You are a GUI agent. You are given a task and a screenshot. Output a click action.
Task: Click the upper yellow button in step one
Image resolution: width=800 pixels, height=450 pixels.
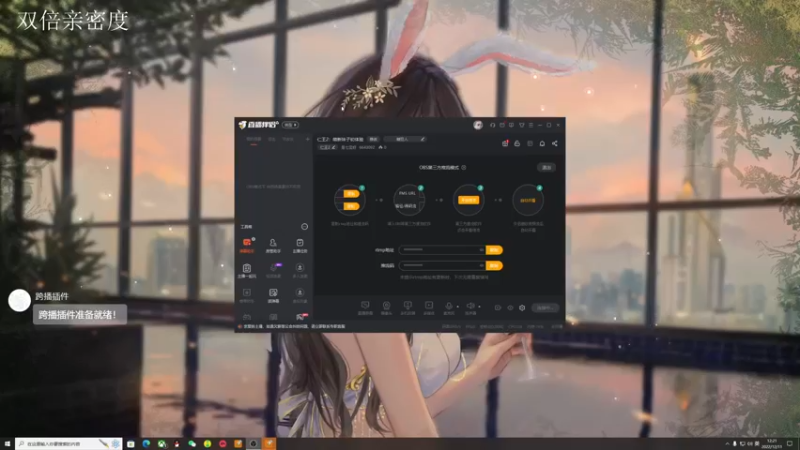pos(351,193)
